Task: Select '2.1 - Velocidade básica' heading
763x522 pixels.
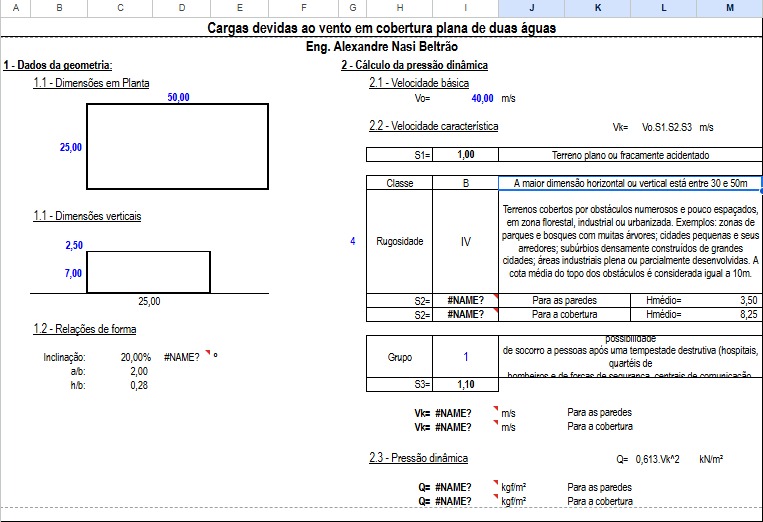Action: pyautogui.click(x=419, y=83)
